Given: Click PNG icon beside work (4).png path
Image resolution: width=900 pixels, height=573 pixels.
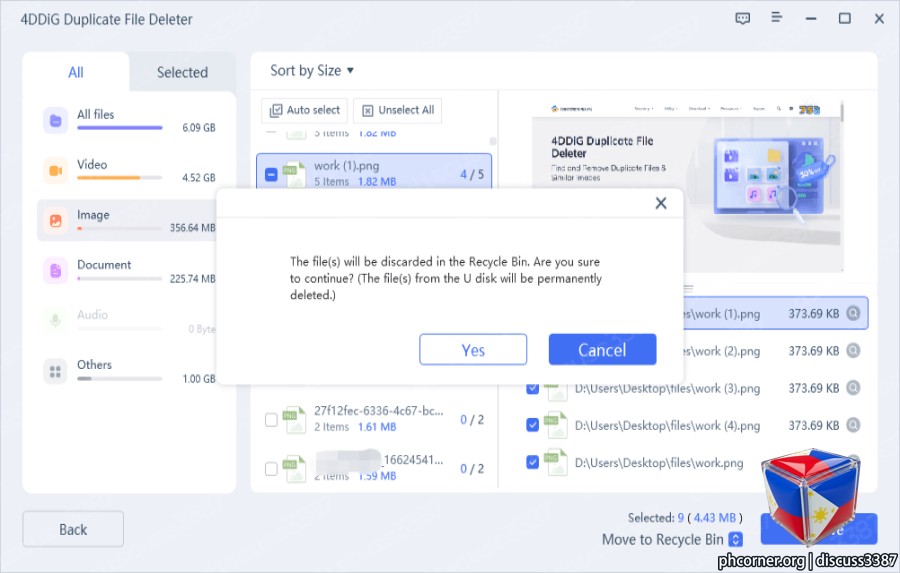Looking at the screenshot, I should click(x=556, y=425).
